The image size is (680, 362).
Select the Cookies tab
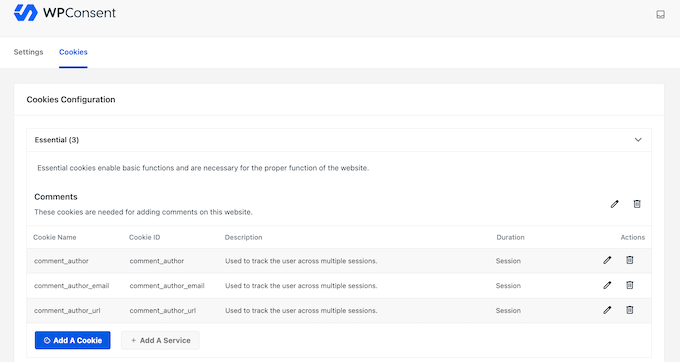[x=73, y=52]
